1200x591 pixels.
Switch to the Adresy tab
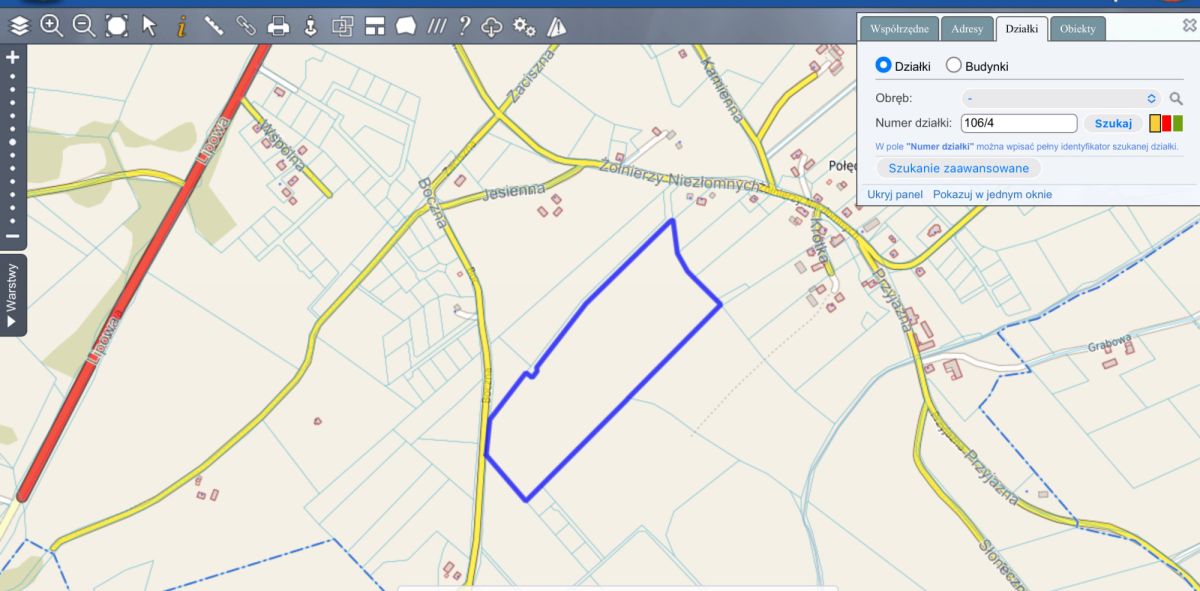pos(967,29)
